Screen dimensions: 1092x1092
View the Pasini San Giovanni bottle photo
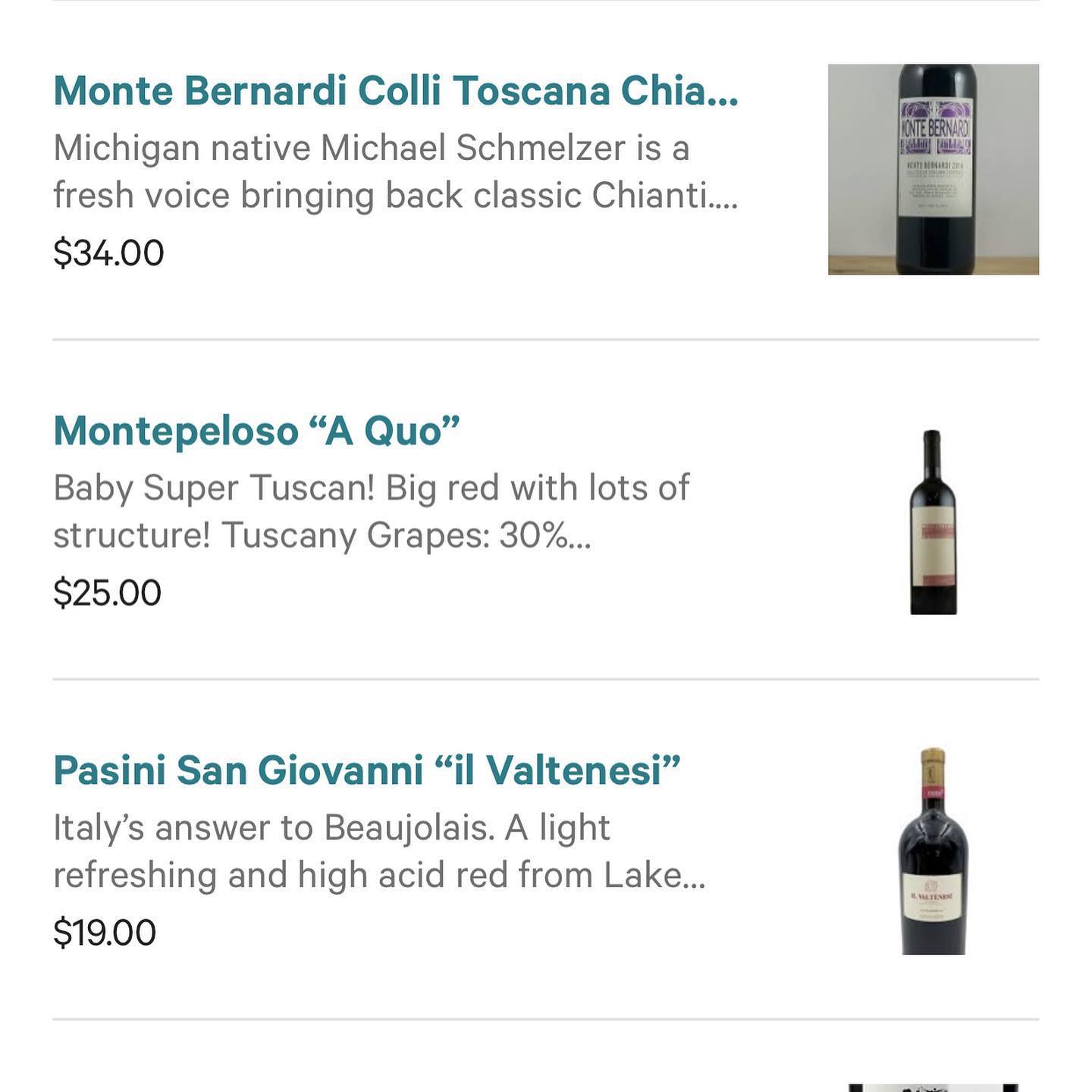[933, 851]
